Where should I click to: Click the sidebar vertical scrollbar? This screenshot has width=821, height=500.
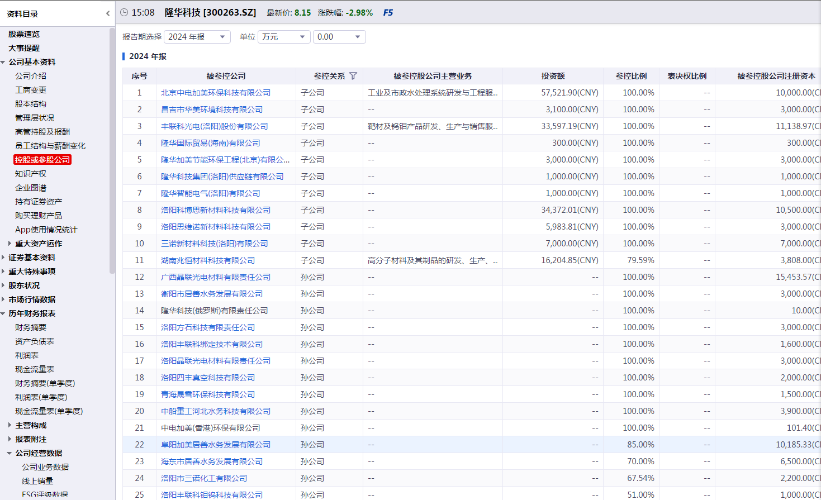(x=112, y=152)
